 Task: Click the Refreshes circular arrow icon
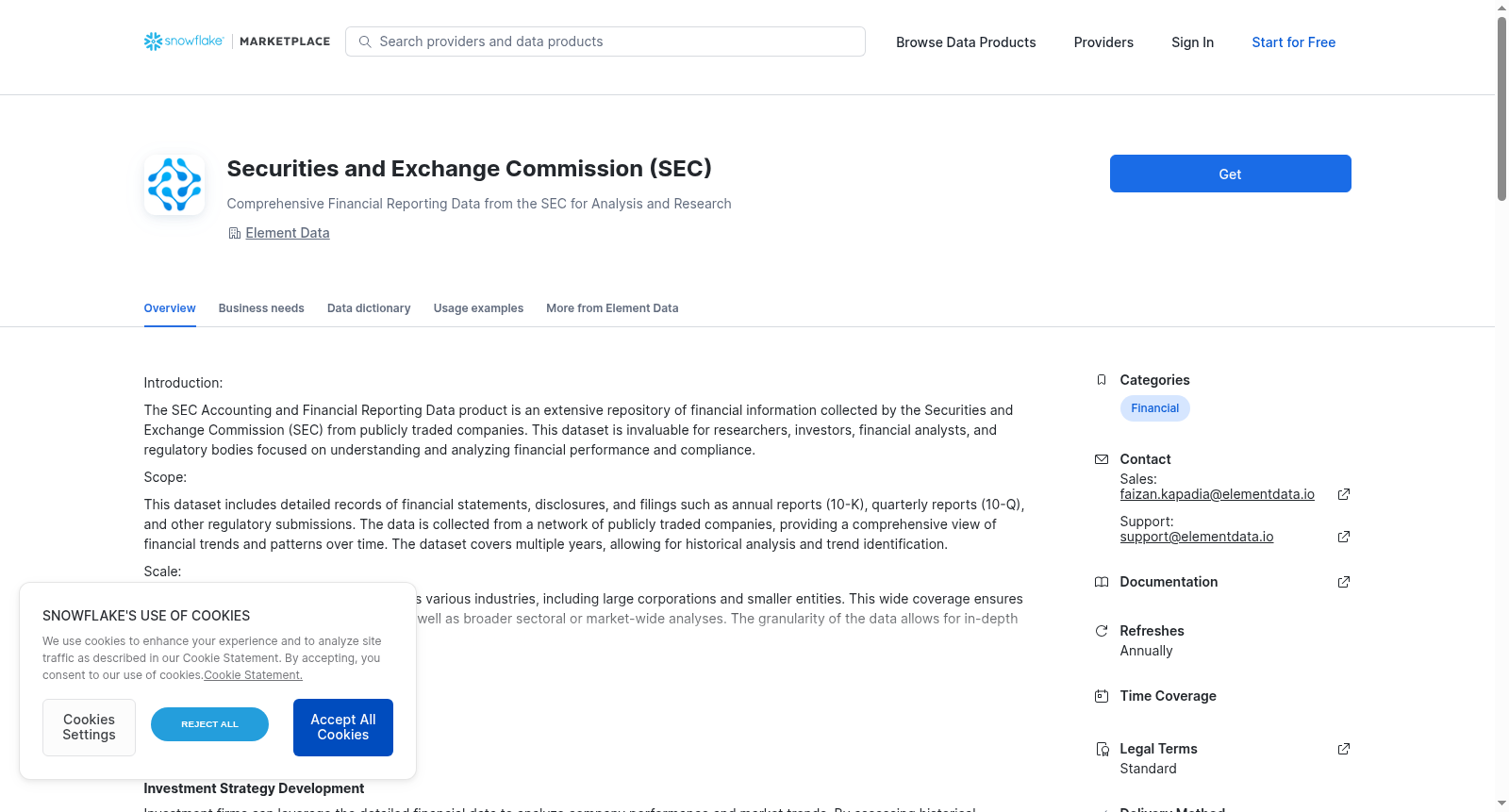1102,631
